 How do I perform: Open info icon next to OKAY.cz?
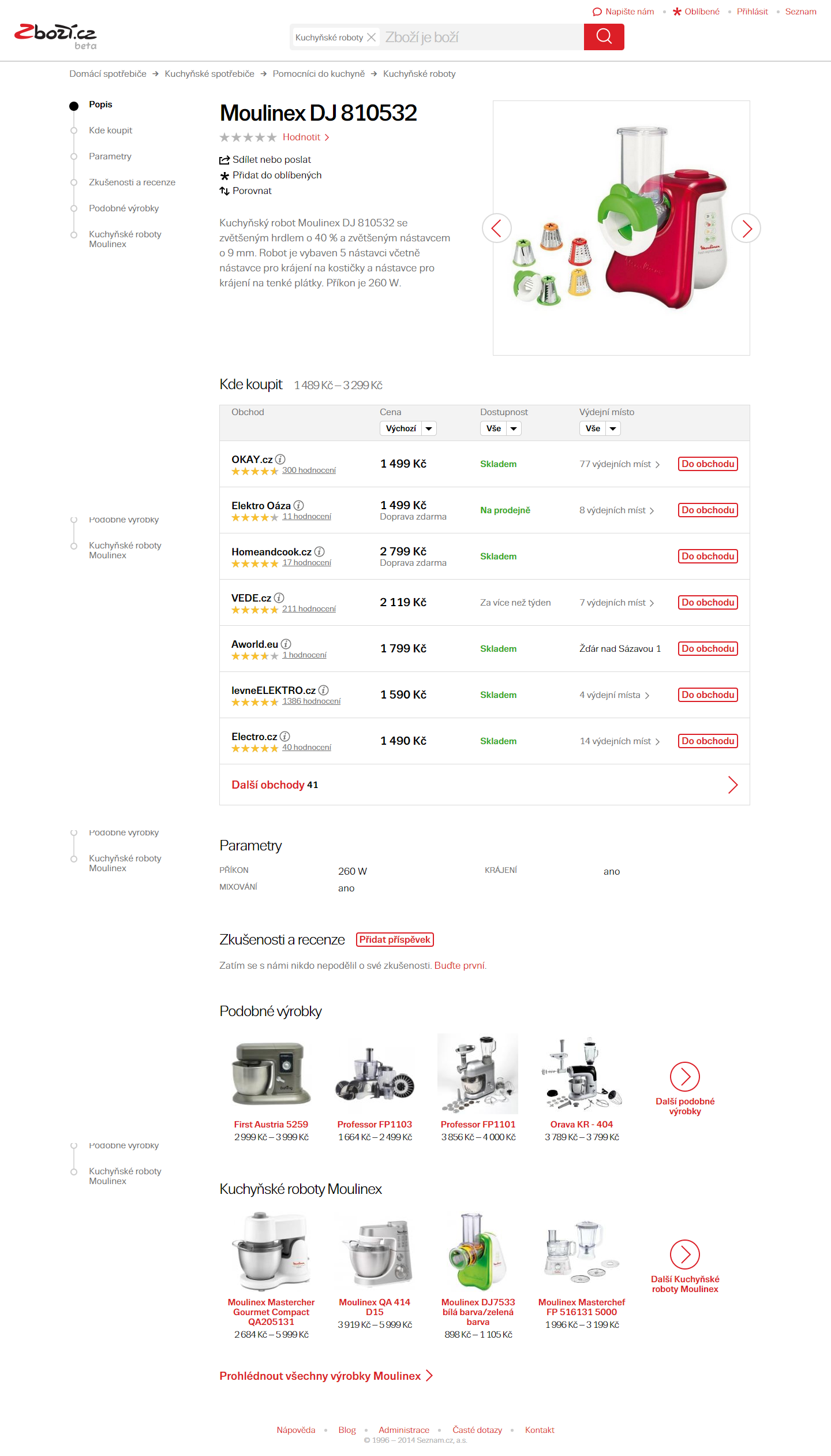(x=280, y=459)
